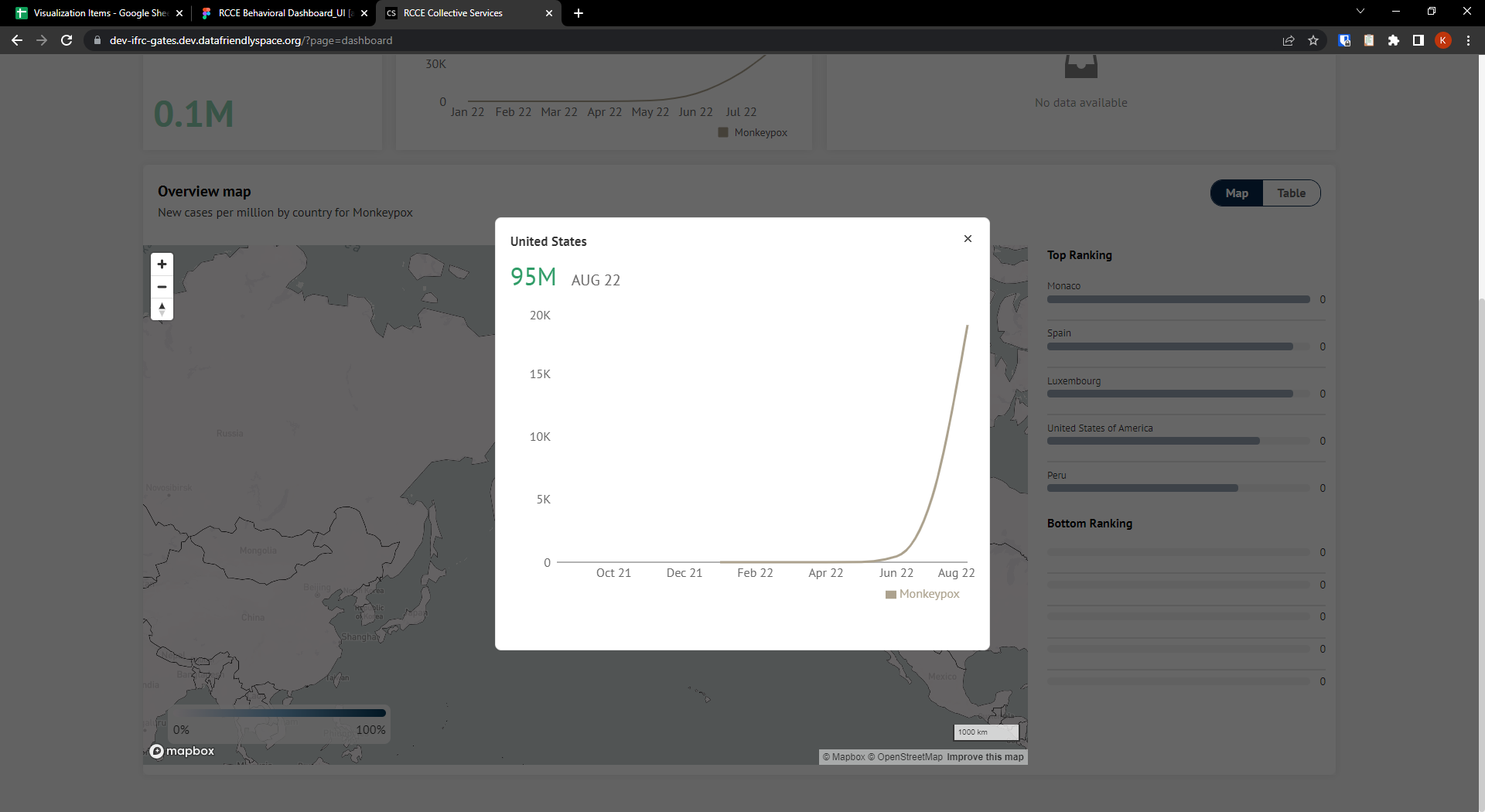1485x812 pixels.
Task: Click inside the address bar
Action: point(309,40)
